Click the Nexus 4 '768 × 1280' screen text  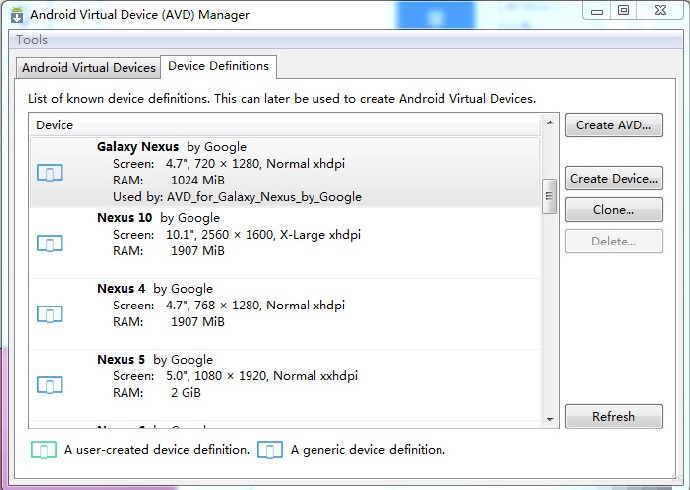(x=227, y=305)
